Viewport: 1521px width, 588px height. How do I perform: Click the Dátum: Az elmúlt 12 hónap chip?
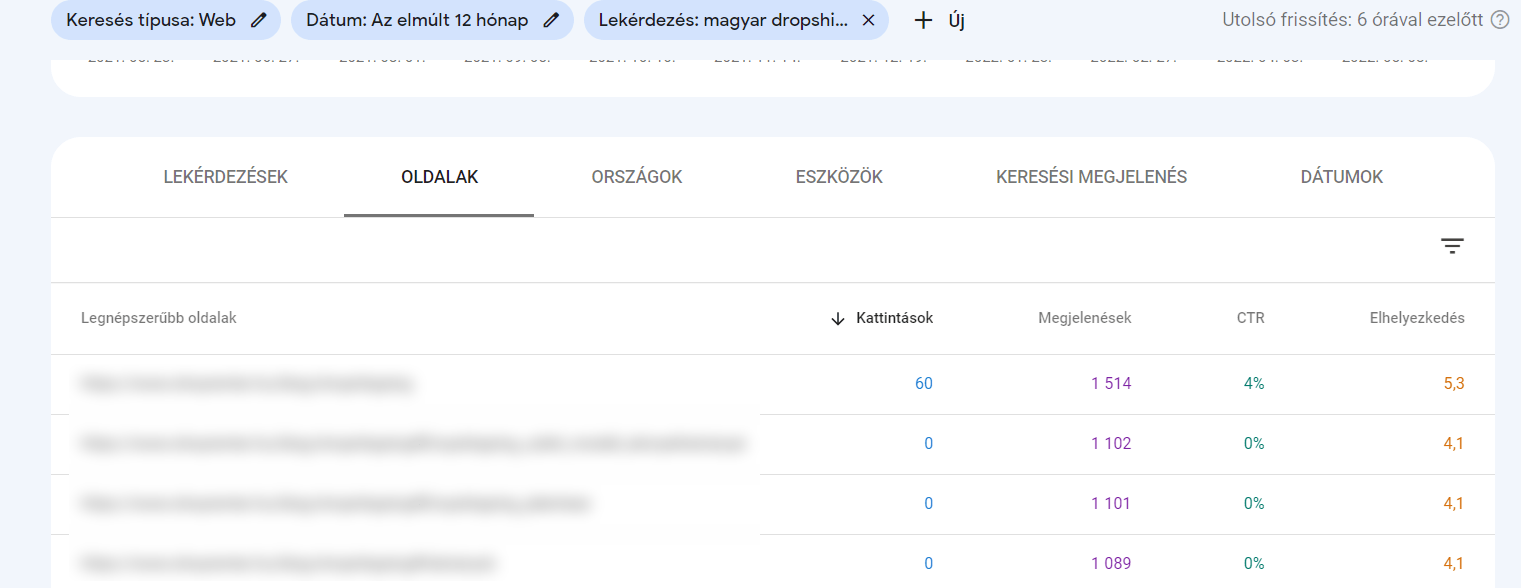(432, 20)
